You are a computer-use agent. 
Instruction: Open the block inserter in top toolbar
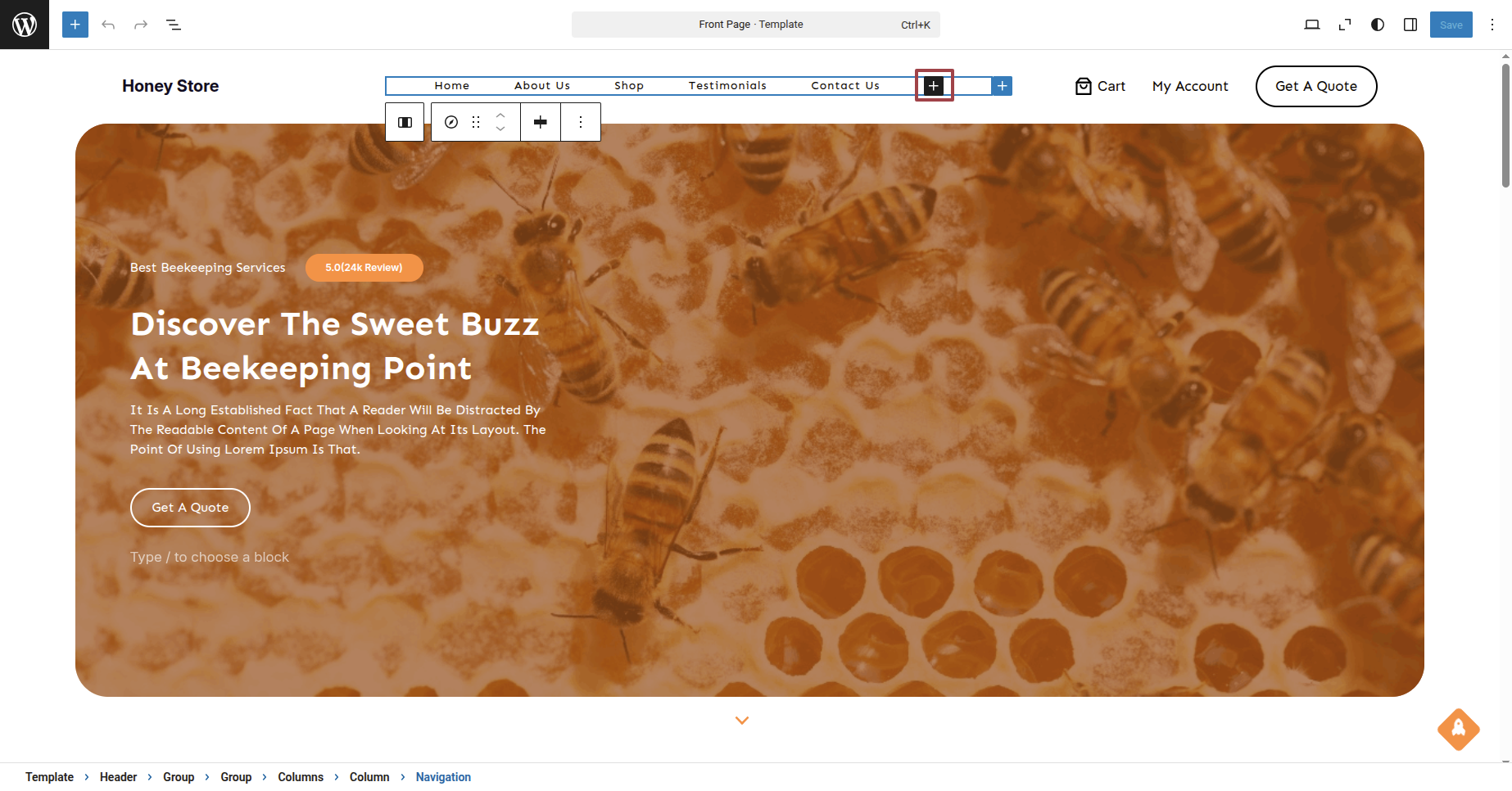tap(75, 25)
